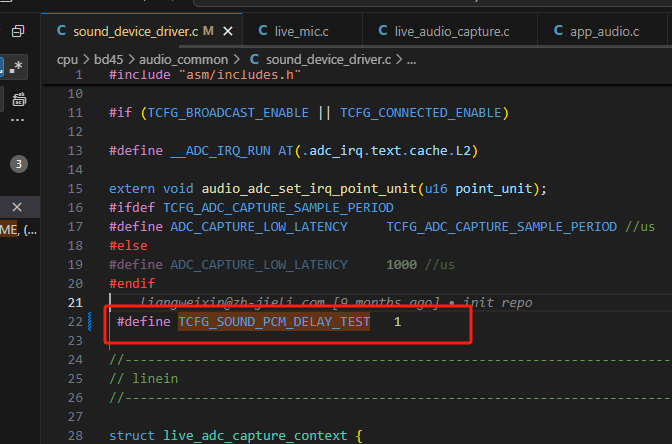Viewport: 672px width, 444px height.
Task: Click the '#else' directive on line 18
Action: pyautogui.click(x=128, y=246)
